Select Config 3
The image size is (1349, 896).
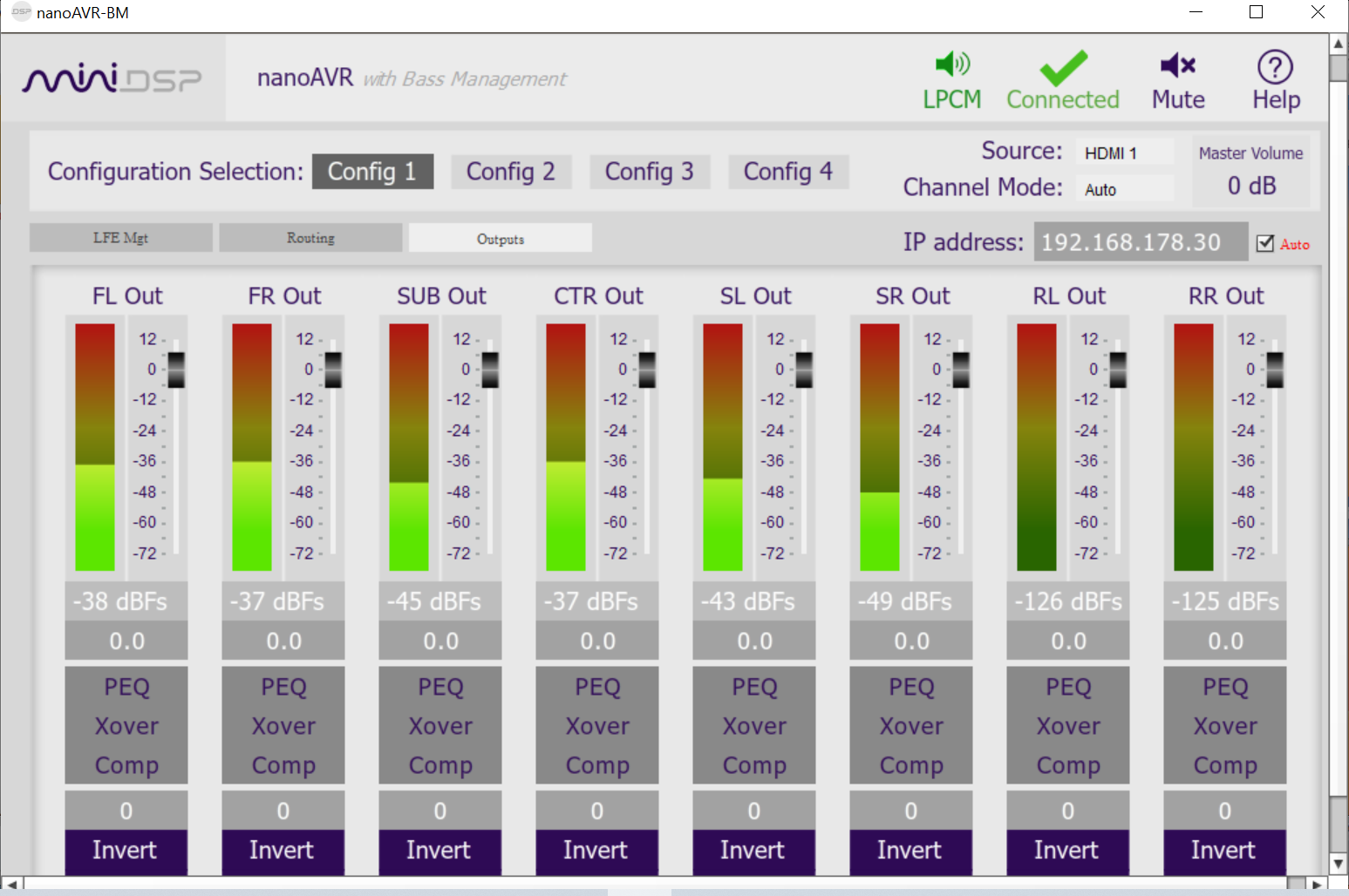pos(650,172)
